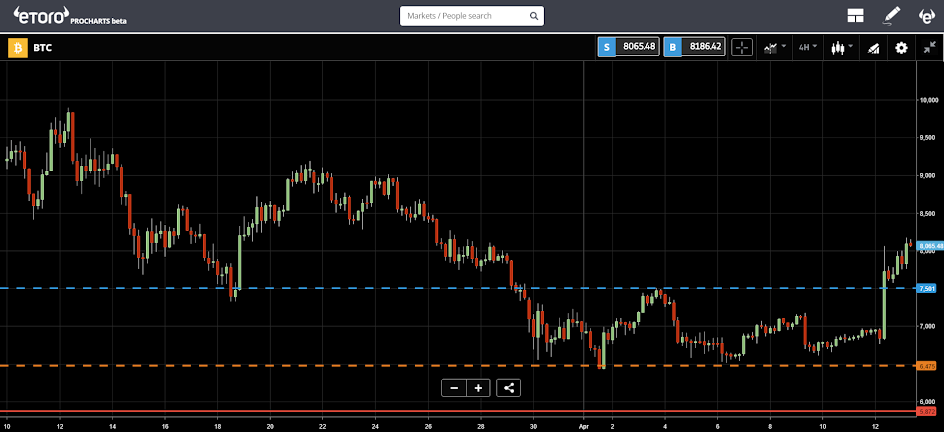
Task: Share the chart via share icon
Action: [509, 388]
